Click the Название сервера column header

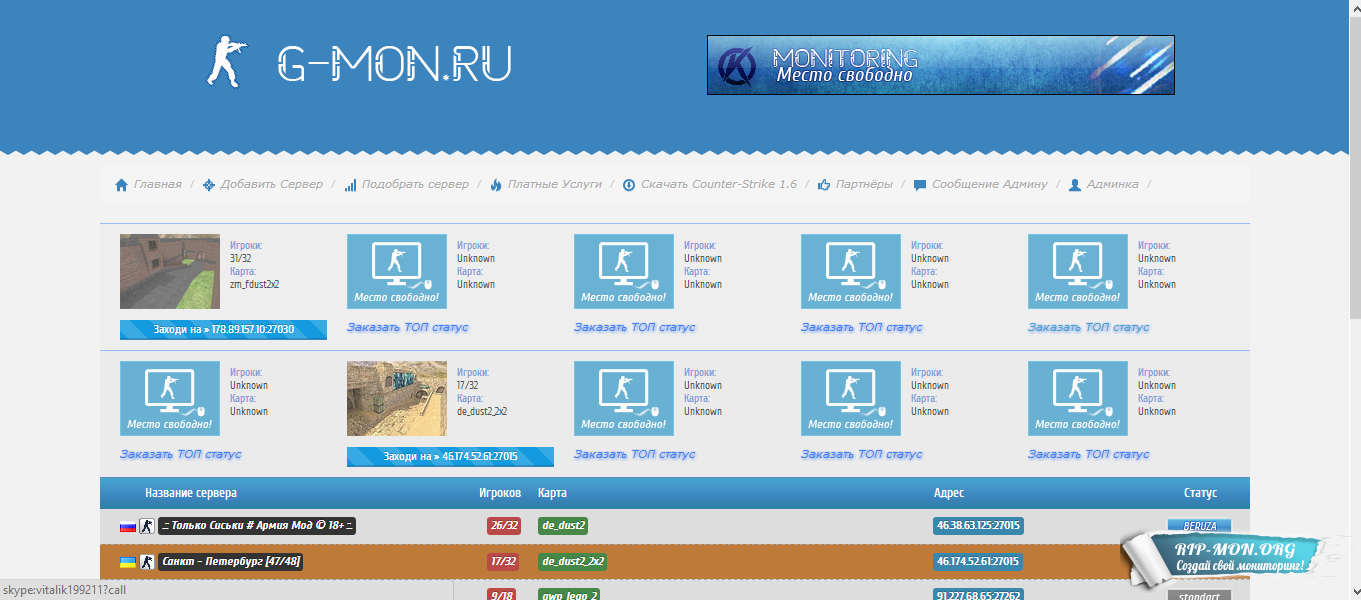pos(191,493)
